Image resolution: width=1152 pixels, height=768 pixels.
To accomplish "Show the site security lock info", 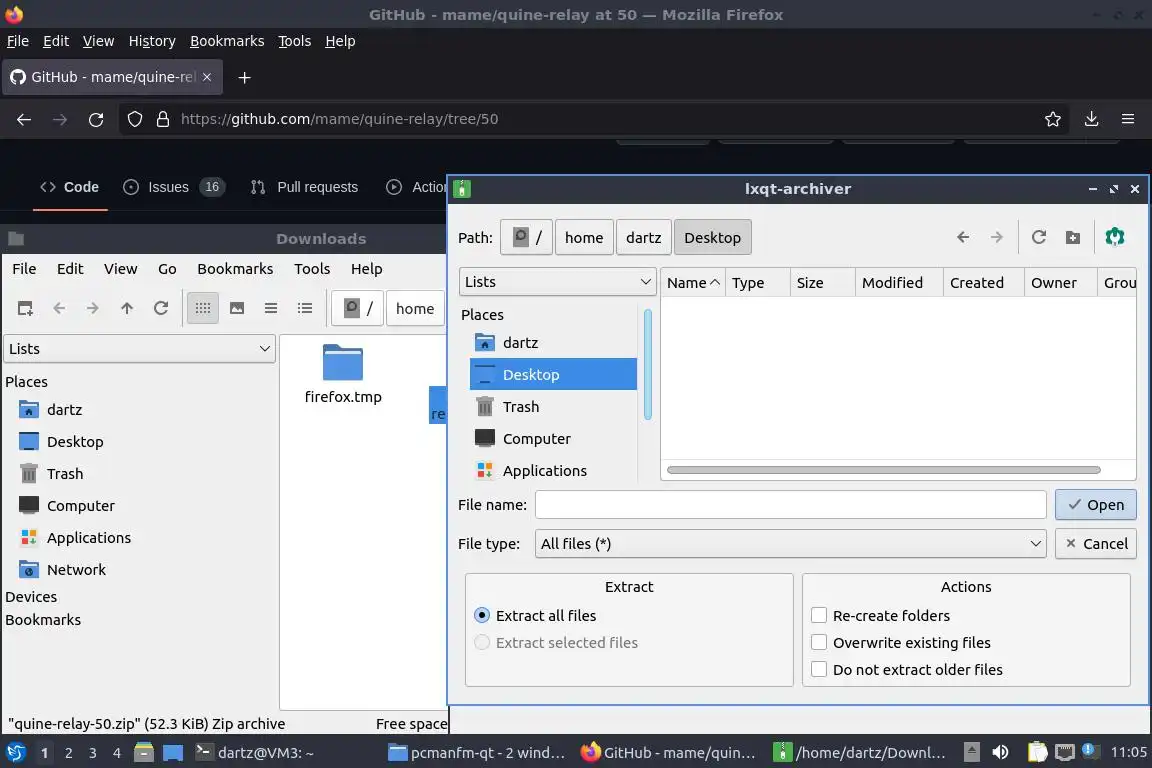I will point(163,119).
